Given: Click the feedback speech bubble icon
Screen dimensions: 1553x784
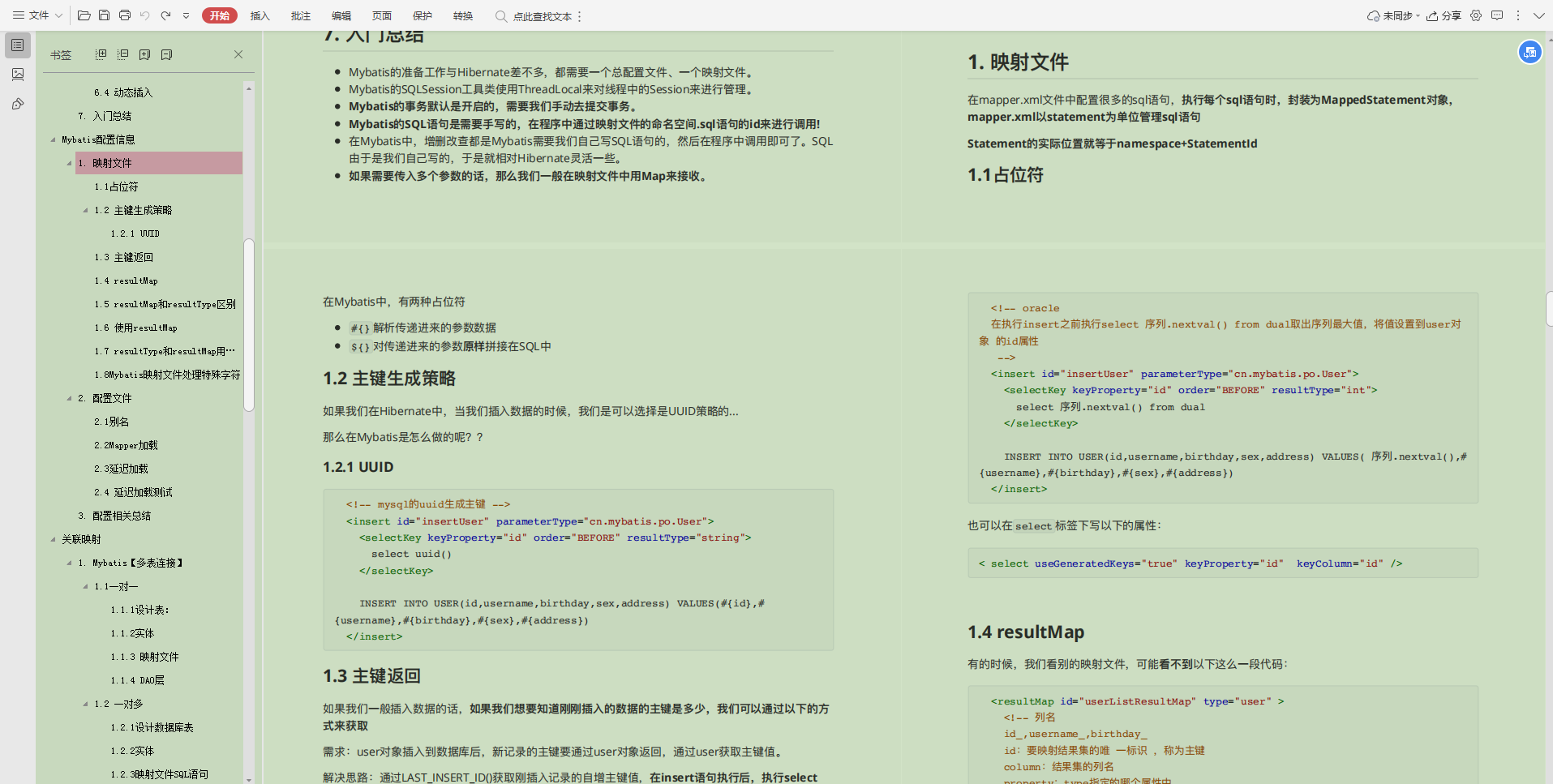Looking at the screenshot, I should pyautogui.click(x=1497, y=15).
